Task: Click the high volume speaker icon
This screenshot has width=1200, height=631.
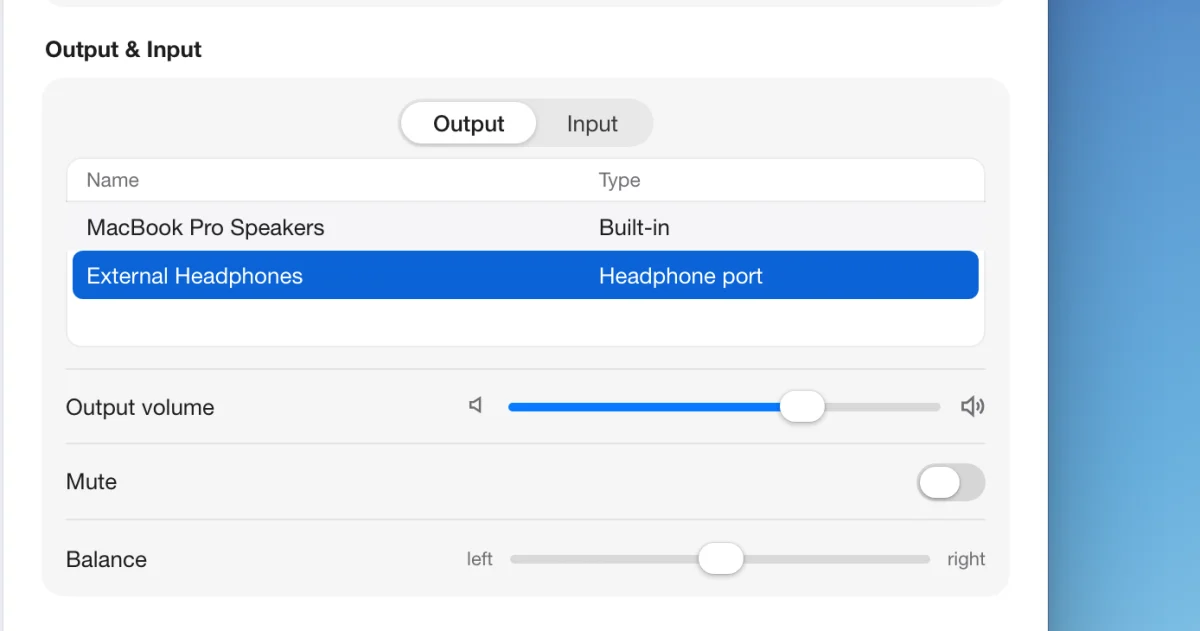Action: (972, 406)
